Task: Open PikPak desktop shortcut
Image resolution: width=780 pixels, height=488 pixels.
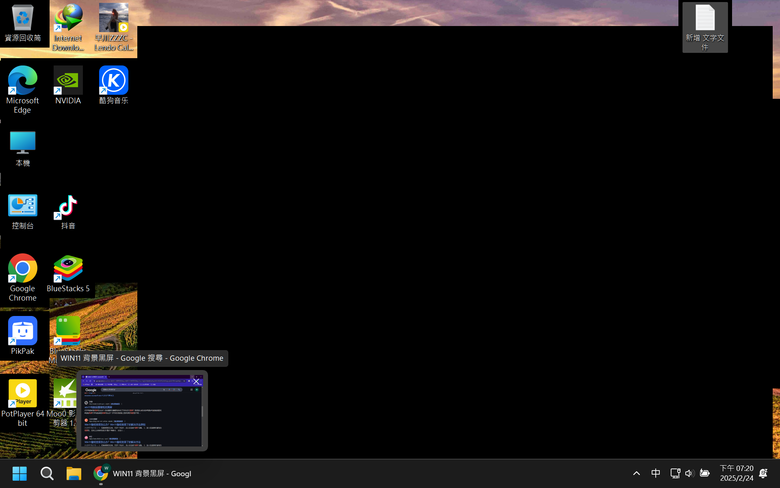Action: pyautogui.click(x=22, y=336)
